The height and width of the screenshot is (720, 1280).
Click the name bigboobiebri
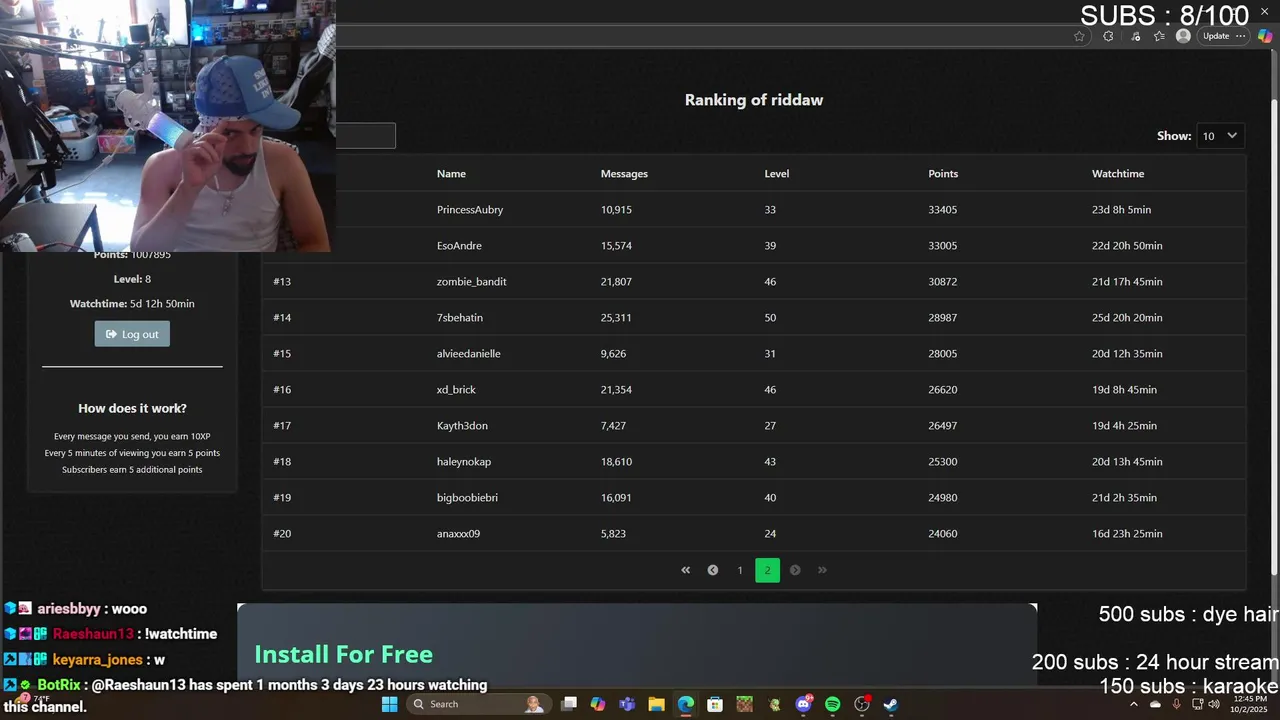tap(467, 498)
